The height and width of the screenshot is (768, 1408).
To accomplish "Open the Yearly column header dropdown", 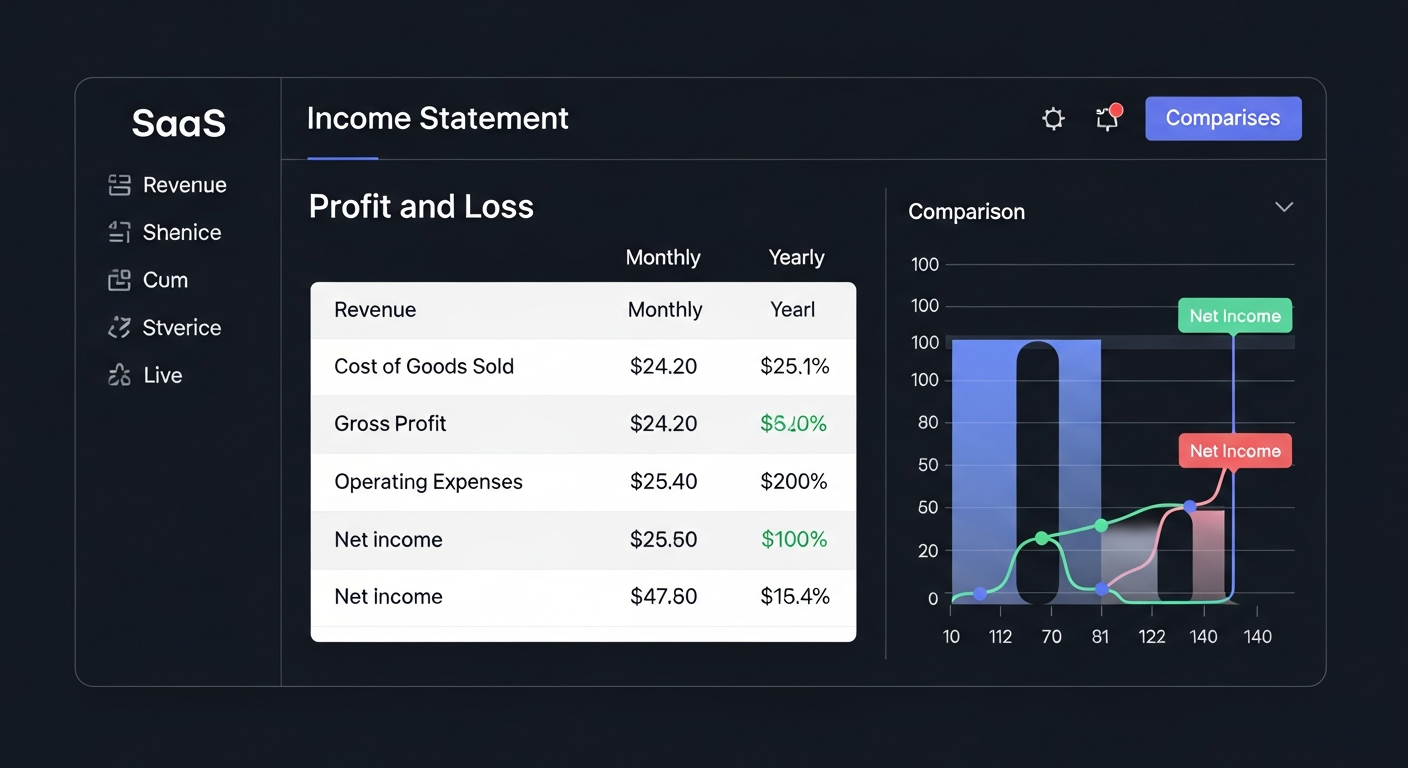I will pyautogui.click(x=796, y=257).
